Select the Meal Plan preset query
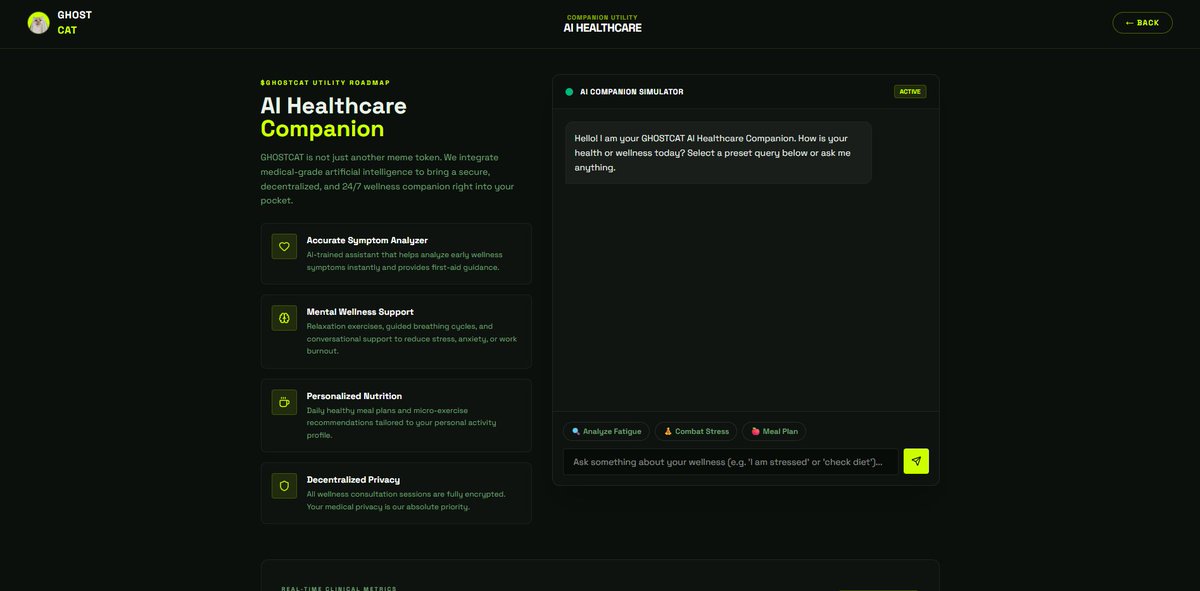1200x591 pixels. point(774,431)
